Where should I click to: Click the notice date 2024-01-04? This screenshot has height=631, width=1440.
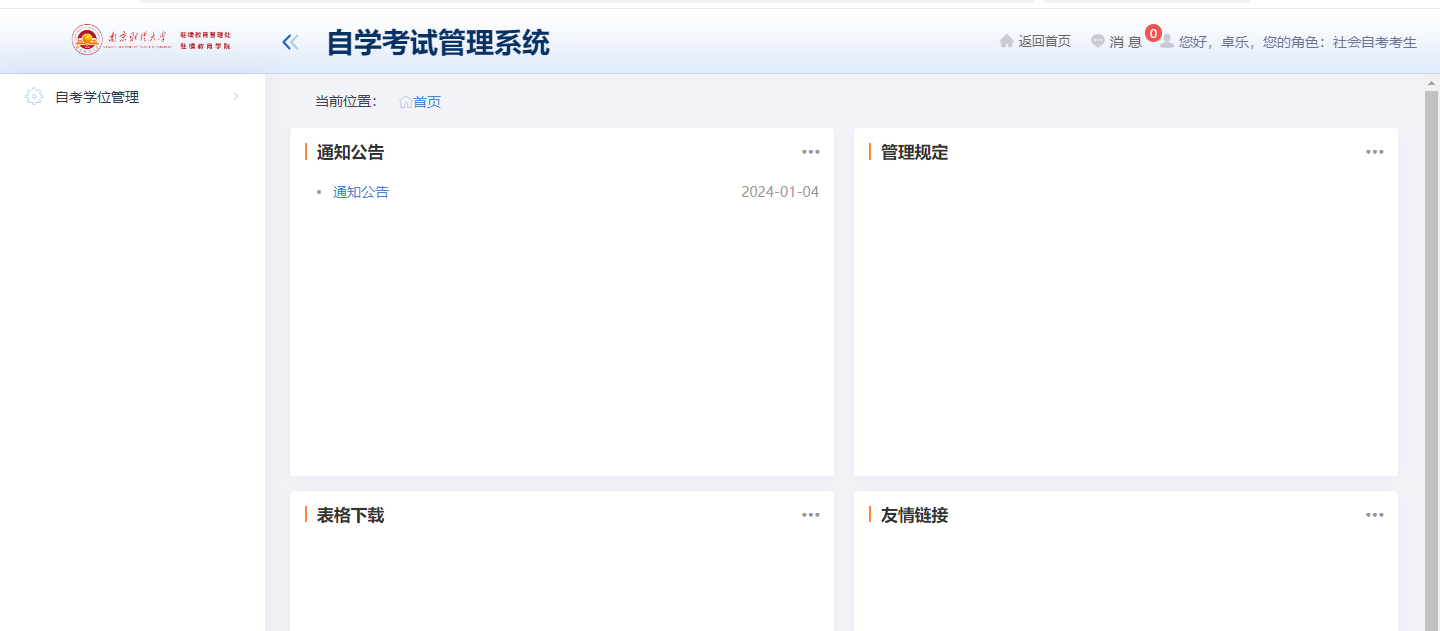pos(780,191)
